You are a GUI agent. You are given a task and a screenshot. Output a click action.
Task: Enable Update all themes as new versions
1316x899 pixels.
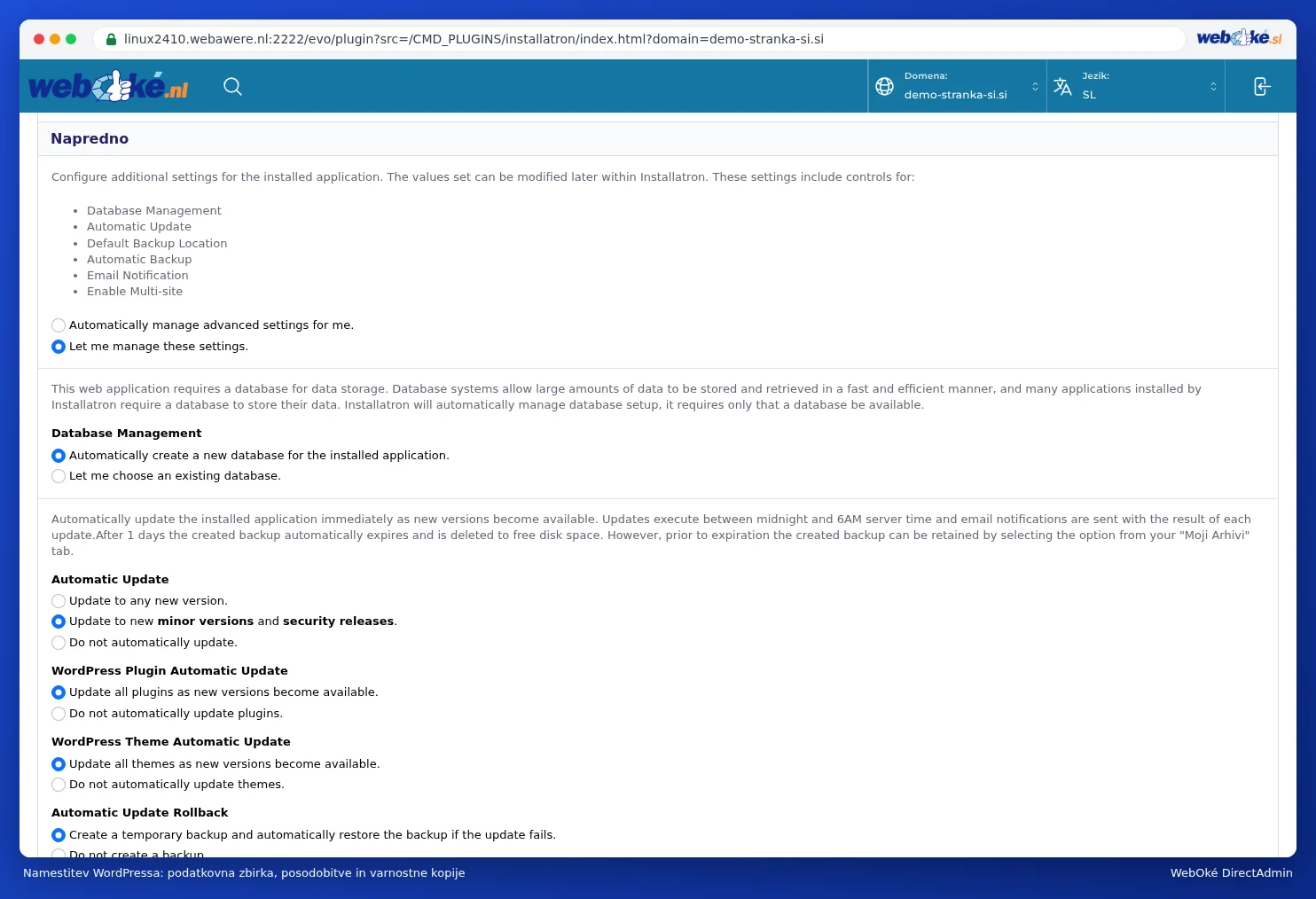pyautogui.click(x=59, y=764)
